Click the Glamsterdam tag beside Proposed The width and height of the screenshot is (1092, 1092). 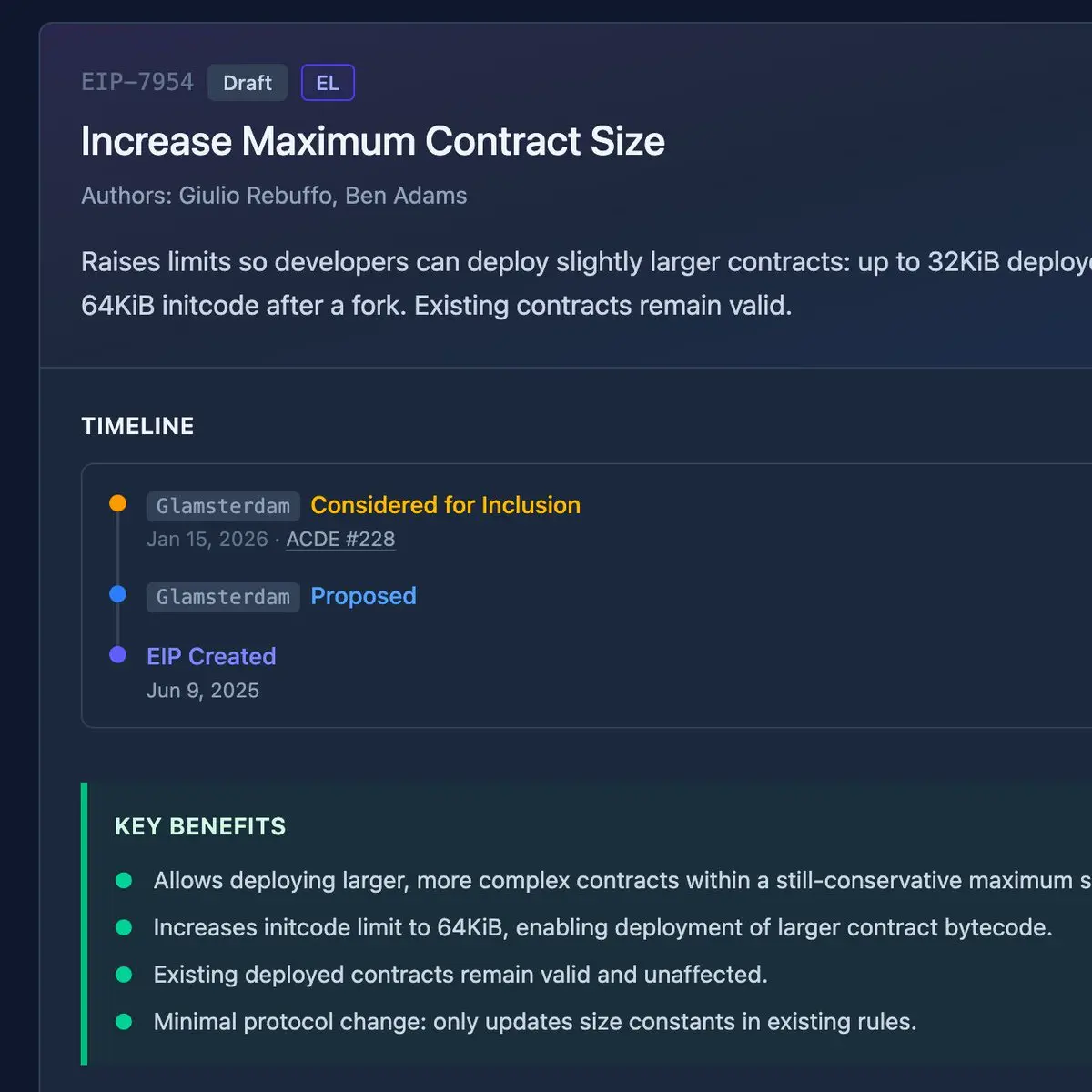click(x=223, y=597)
